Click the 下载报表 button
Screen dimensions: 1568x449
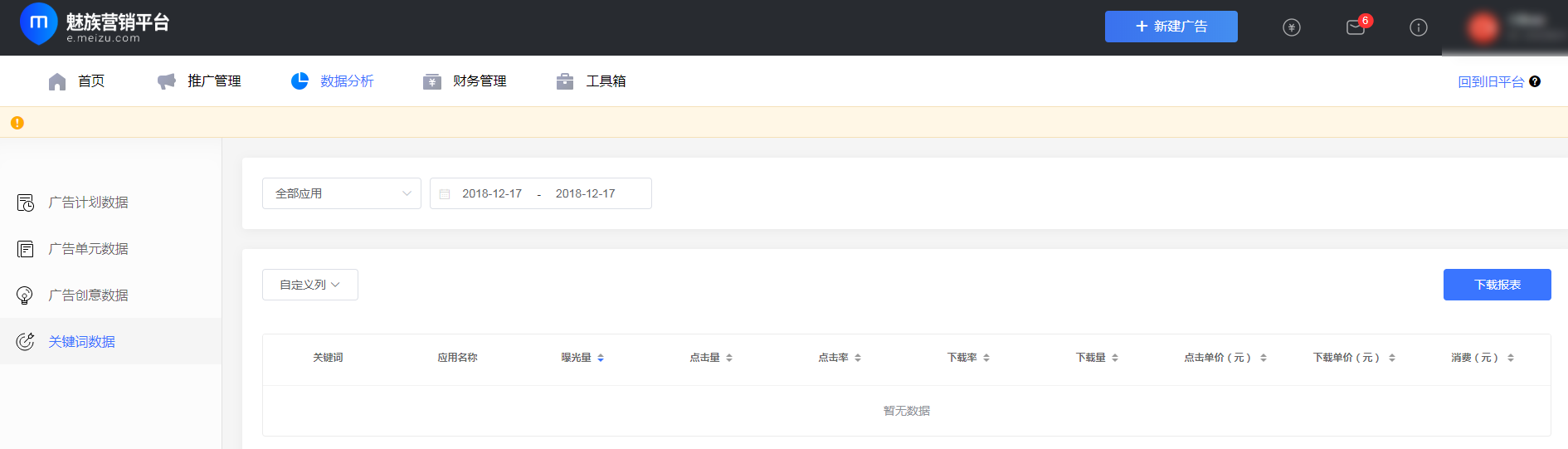click(x=1497, y=285)
